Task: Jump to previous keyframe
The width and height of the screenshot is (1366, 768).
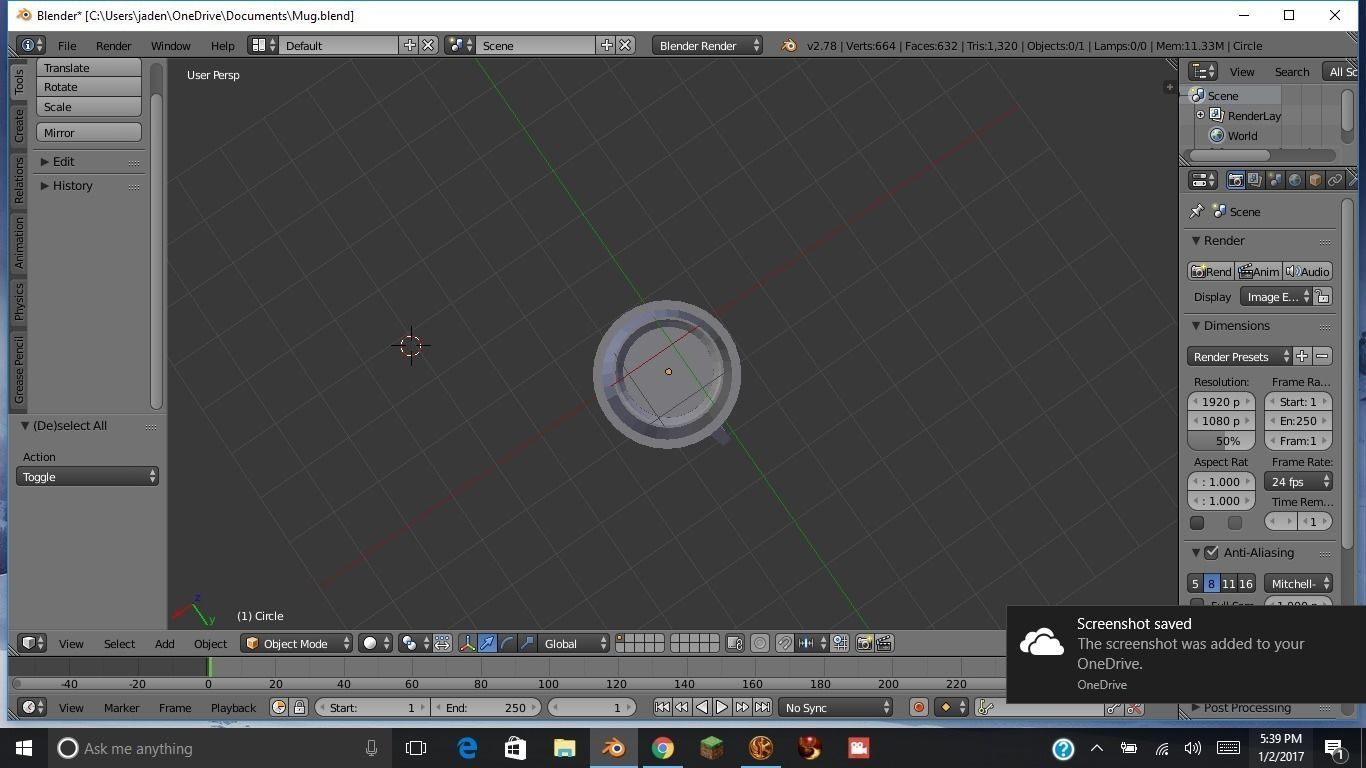Action: 682,707
